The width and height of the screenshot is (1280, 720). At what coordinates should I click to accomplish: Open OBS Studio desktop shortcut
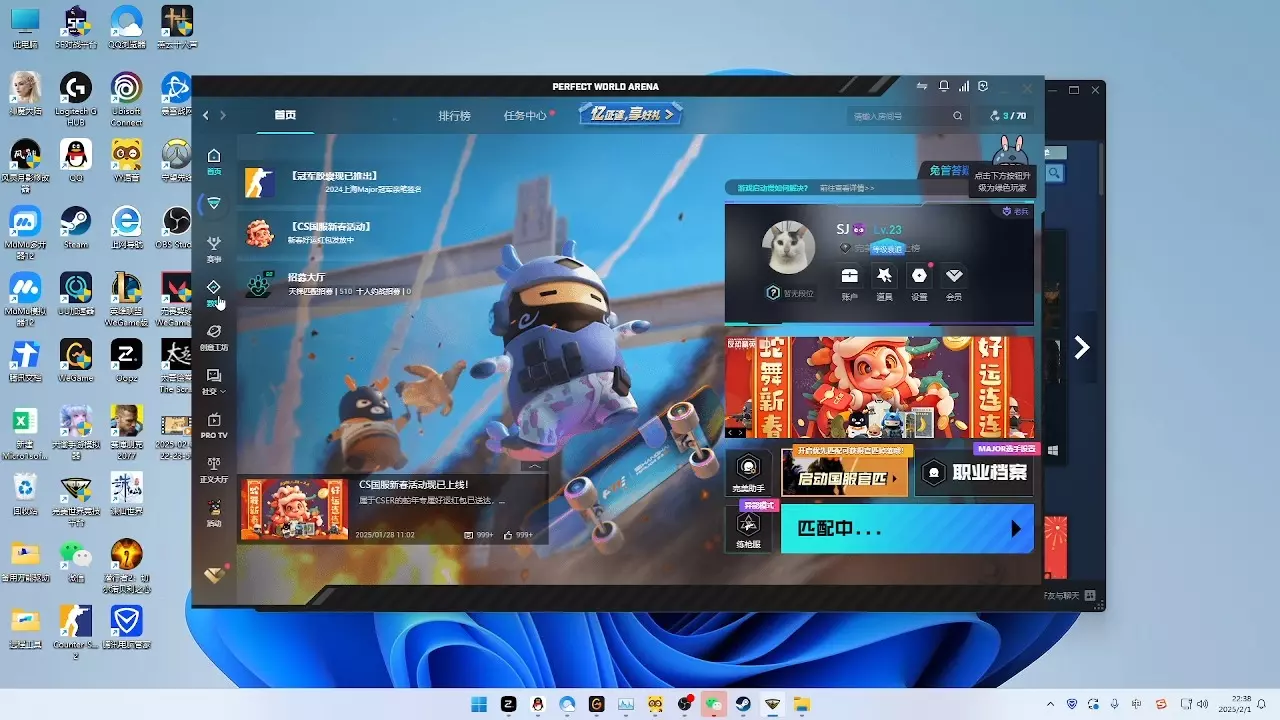[x=176, y=227]
